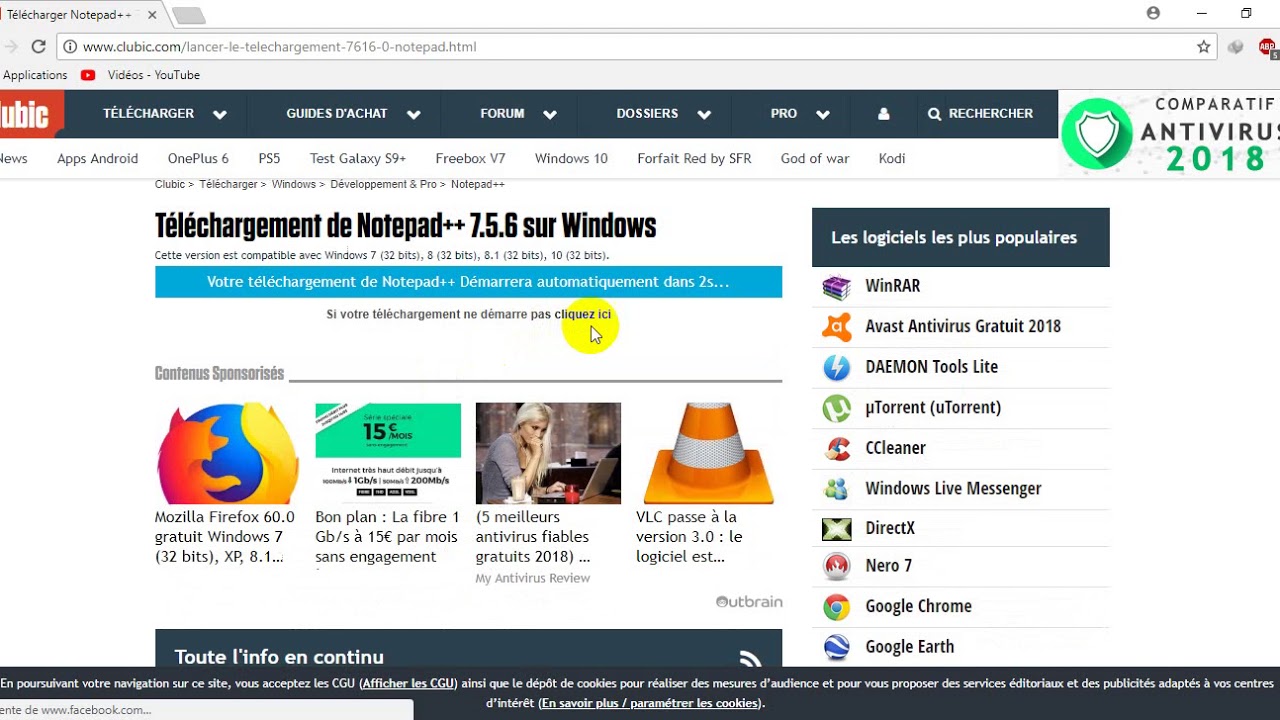This screenshot has width=1280, height=720.
Task: Click the Windows breadcrumb link
Action: tap(294, 184)
